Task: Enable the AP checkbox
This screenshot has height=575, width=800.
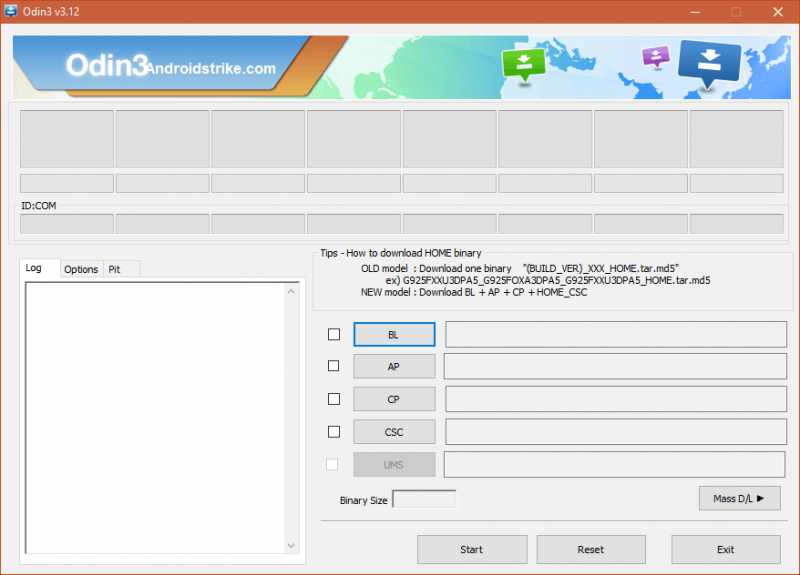Action: point(333,366)
